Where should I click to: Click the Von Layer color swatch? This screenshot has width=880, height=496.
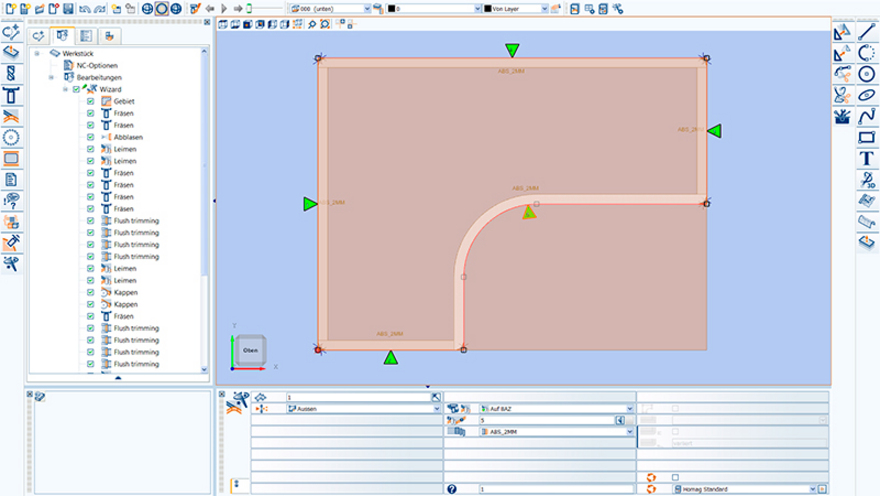[x=488, y=9]
